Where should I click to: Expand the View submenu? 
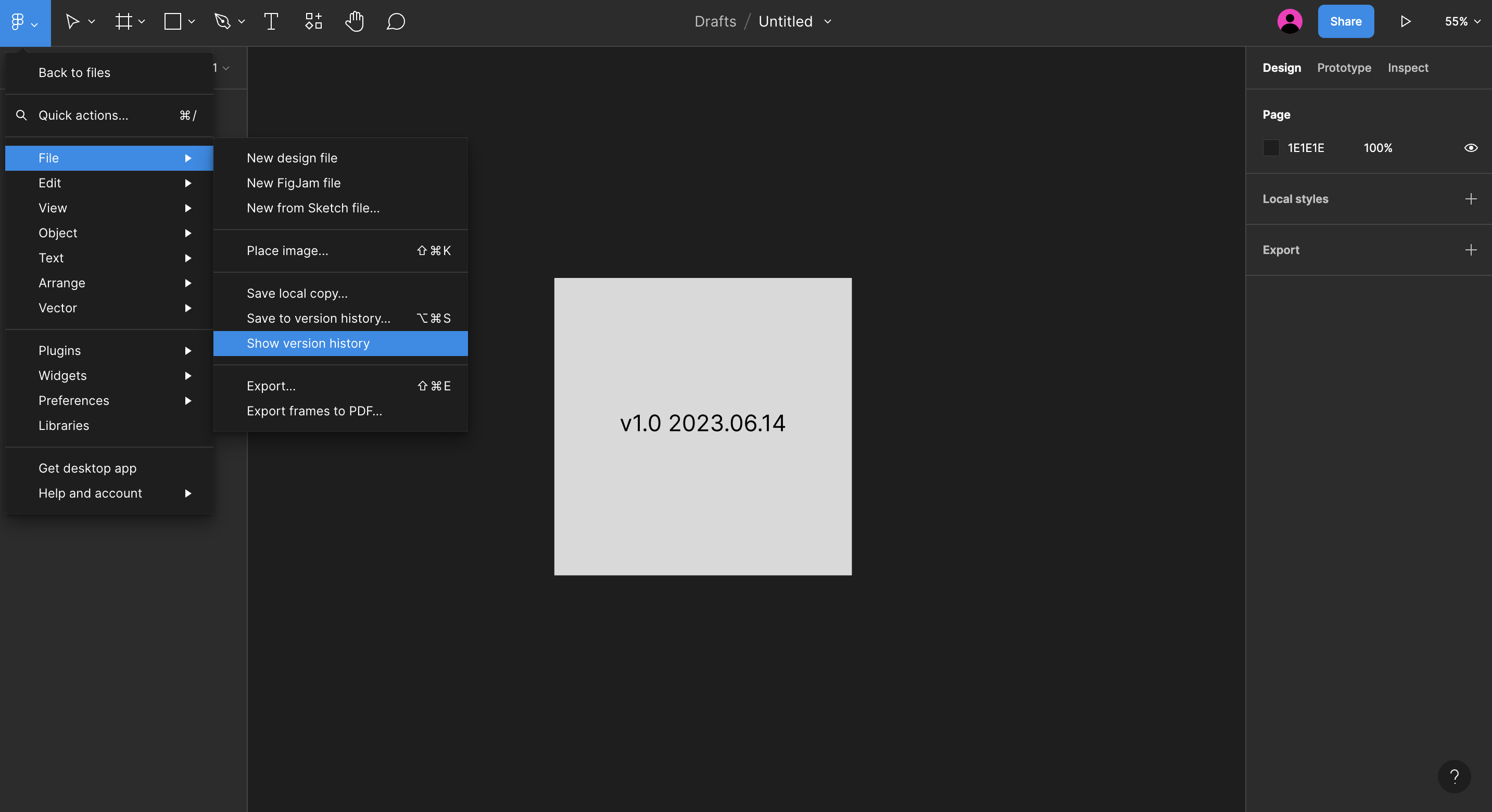coord(109,208)
